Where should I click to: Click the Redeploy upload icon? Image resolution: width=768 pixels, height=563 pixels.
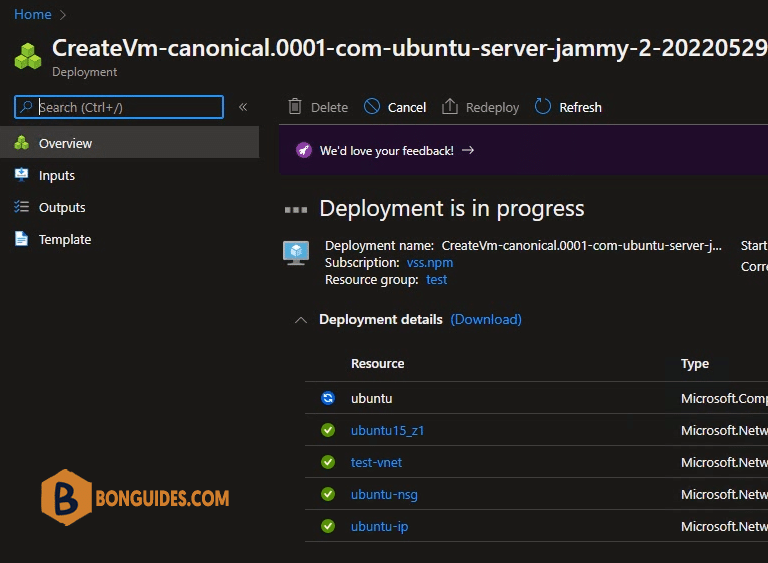pos(450,106)
